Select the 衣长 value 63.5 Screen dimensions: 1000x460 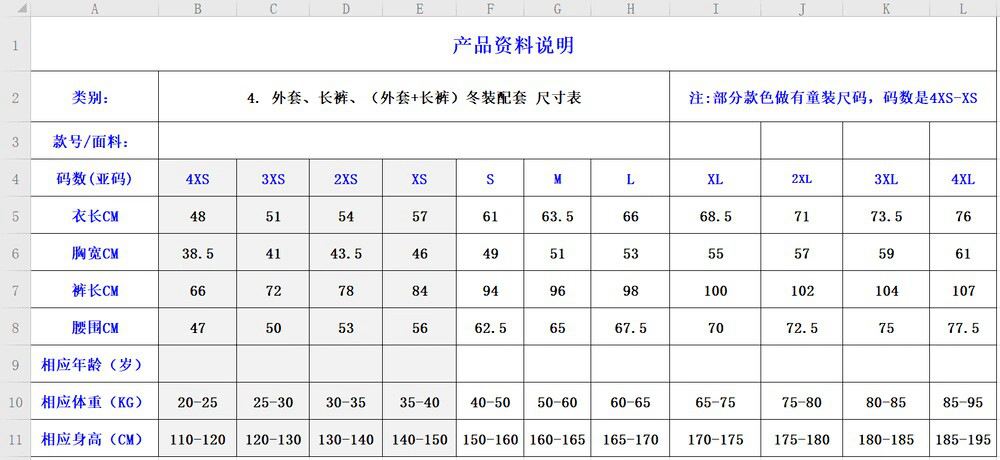(x=557, y=216)
